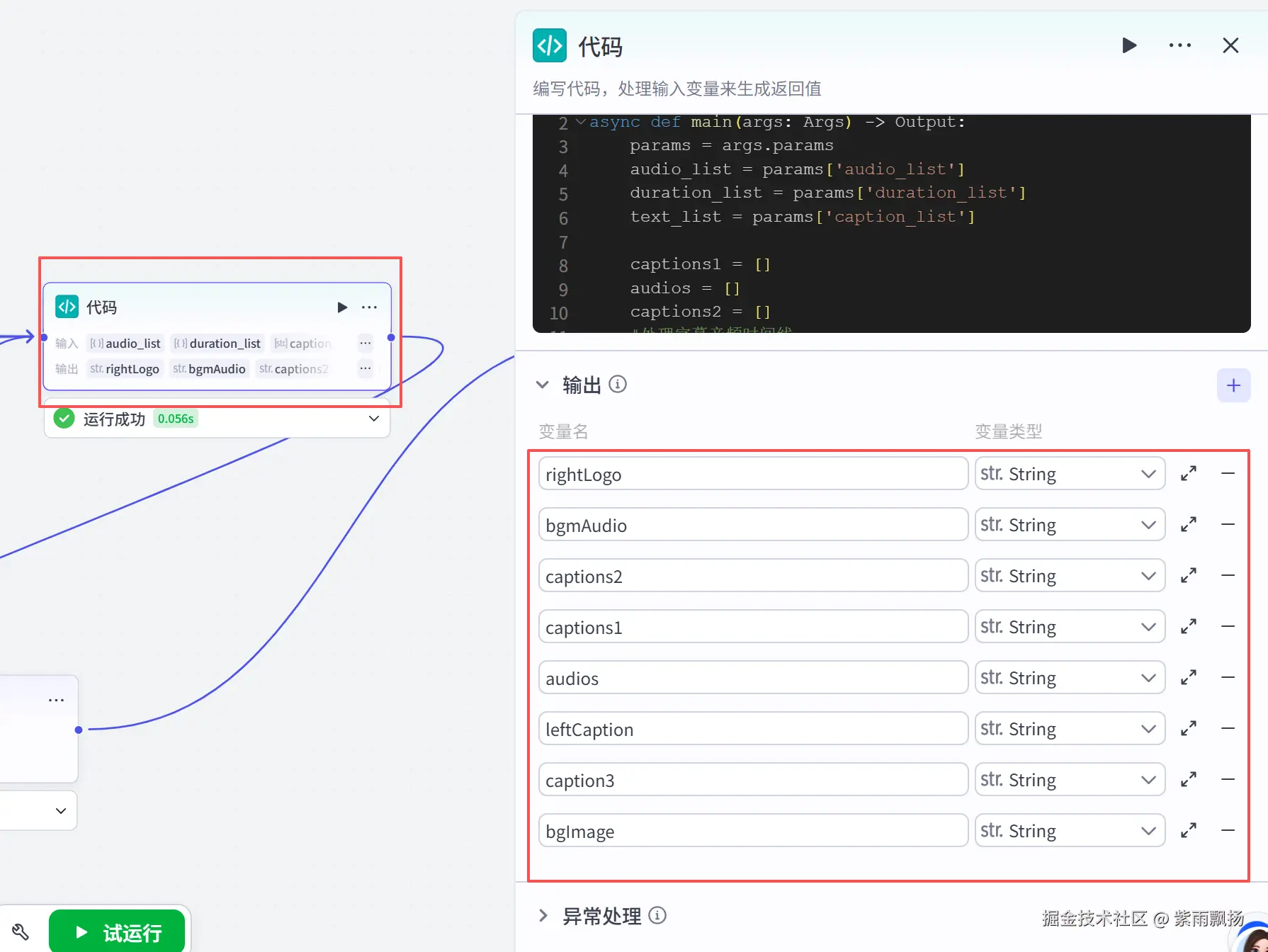Click the code panel header icon
1268x952 pixels.
point(550,46)
